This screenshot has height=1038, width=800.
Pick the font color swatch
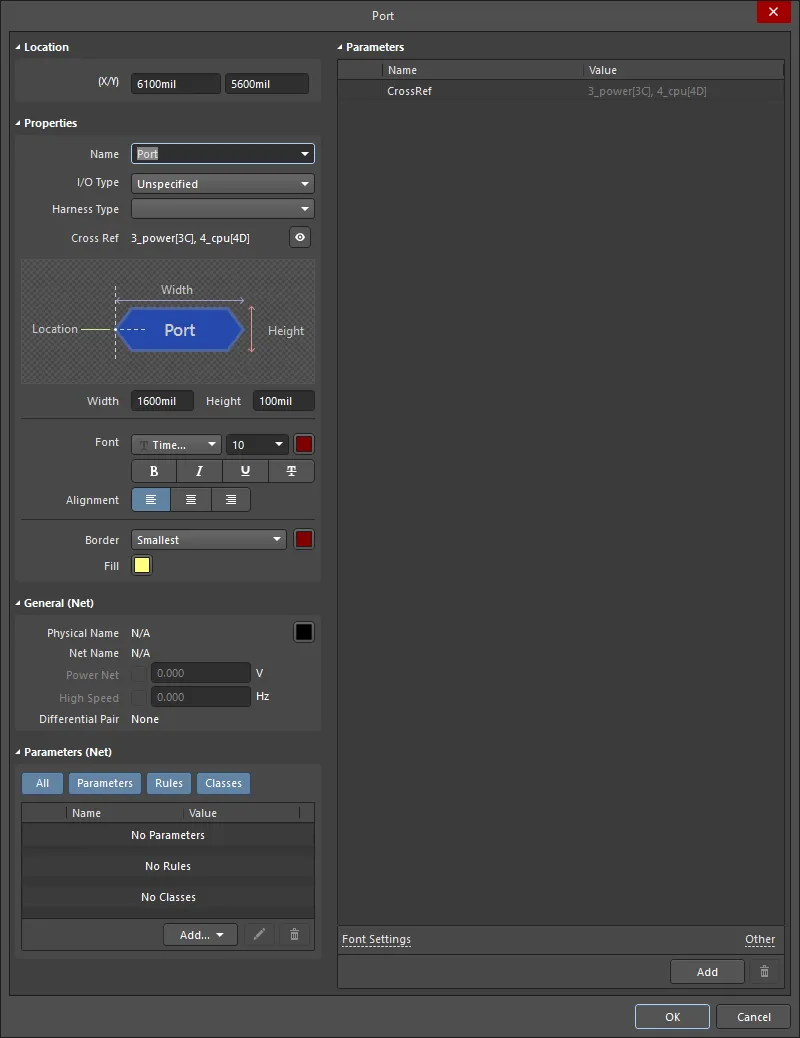(304, 444)
